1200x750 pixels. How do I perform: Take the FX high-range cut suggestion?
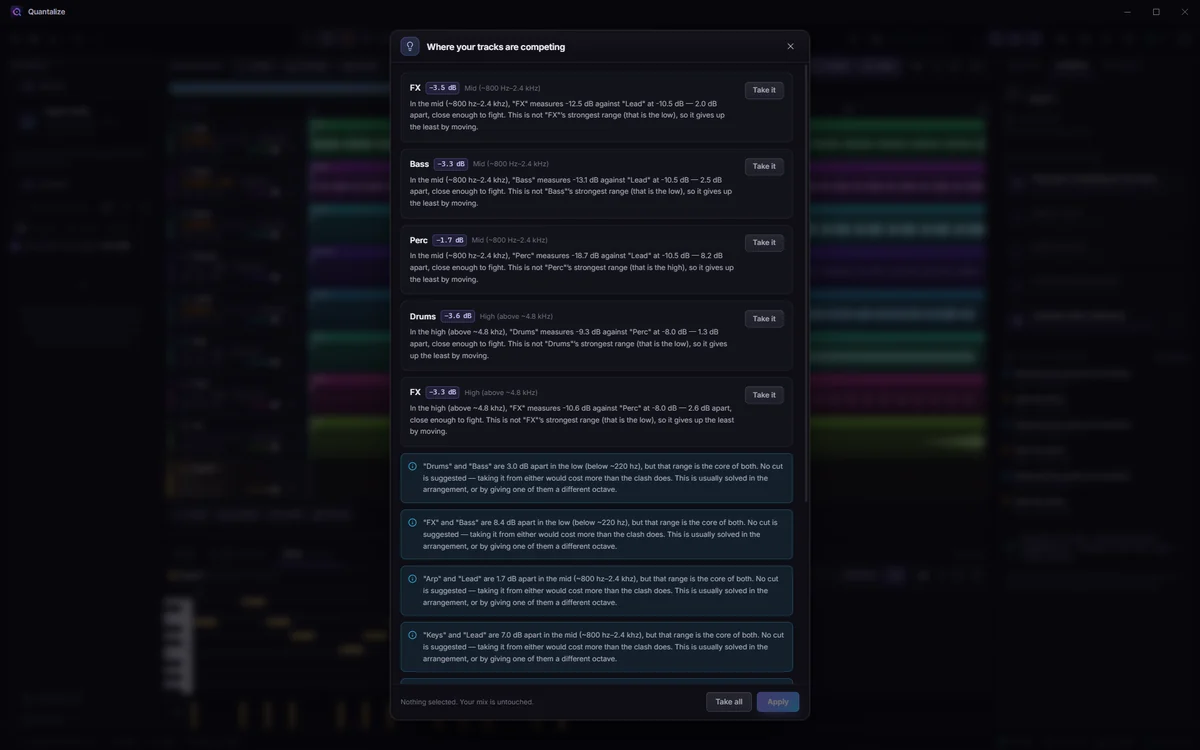pyautogui.click(x=764, y=395)
